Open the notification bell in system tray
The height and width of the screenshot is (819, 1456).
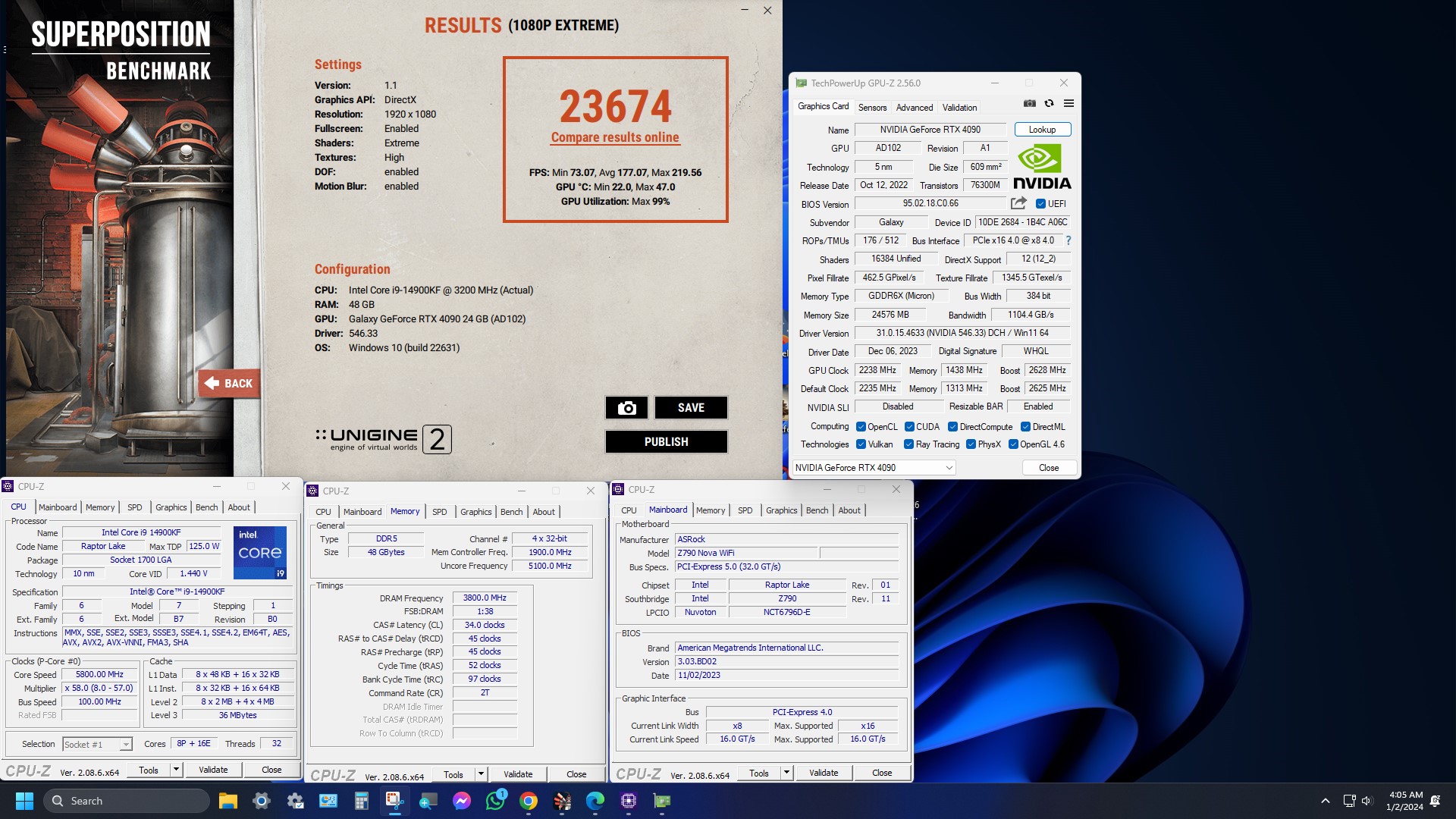click(1435, 801)
